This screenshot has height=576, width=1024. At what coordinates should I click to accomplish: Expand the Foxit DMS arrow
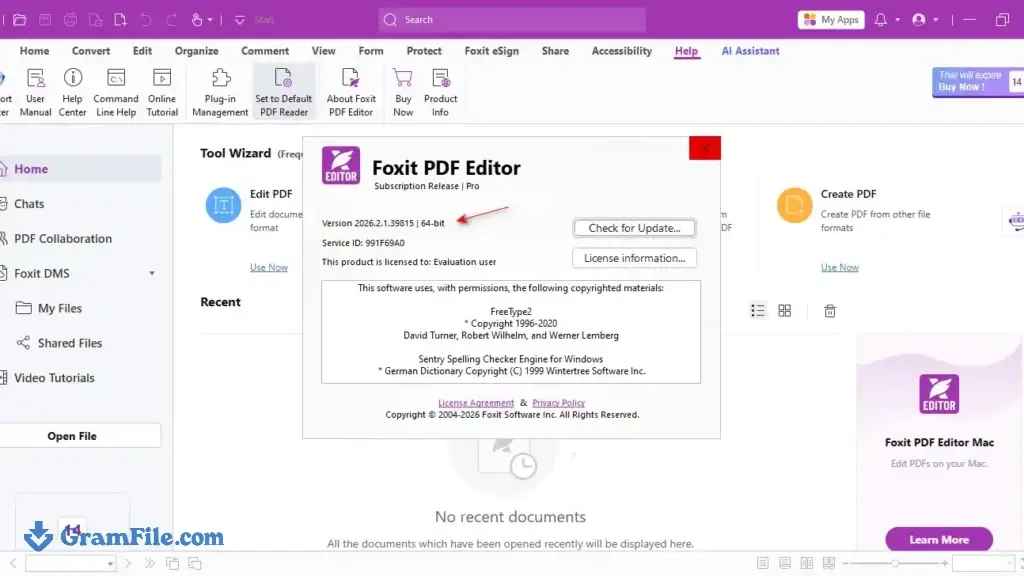tap(152, 274)
